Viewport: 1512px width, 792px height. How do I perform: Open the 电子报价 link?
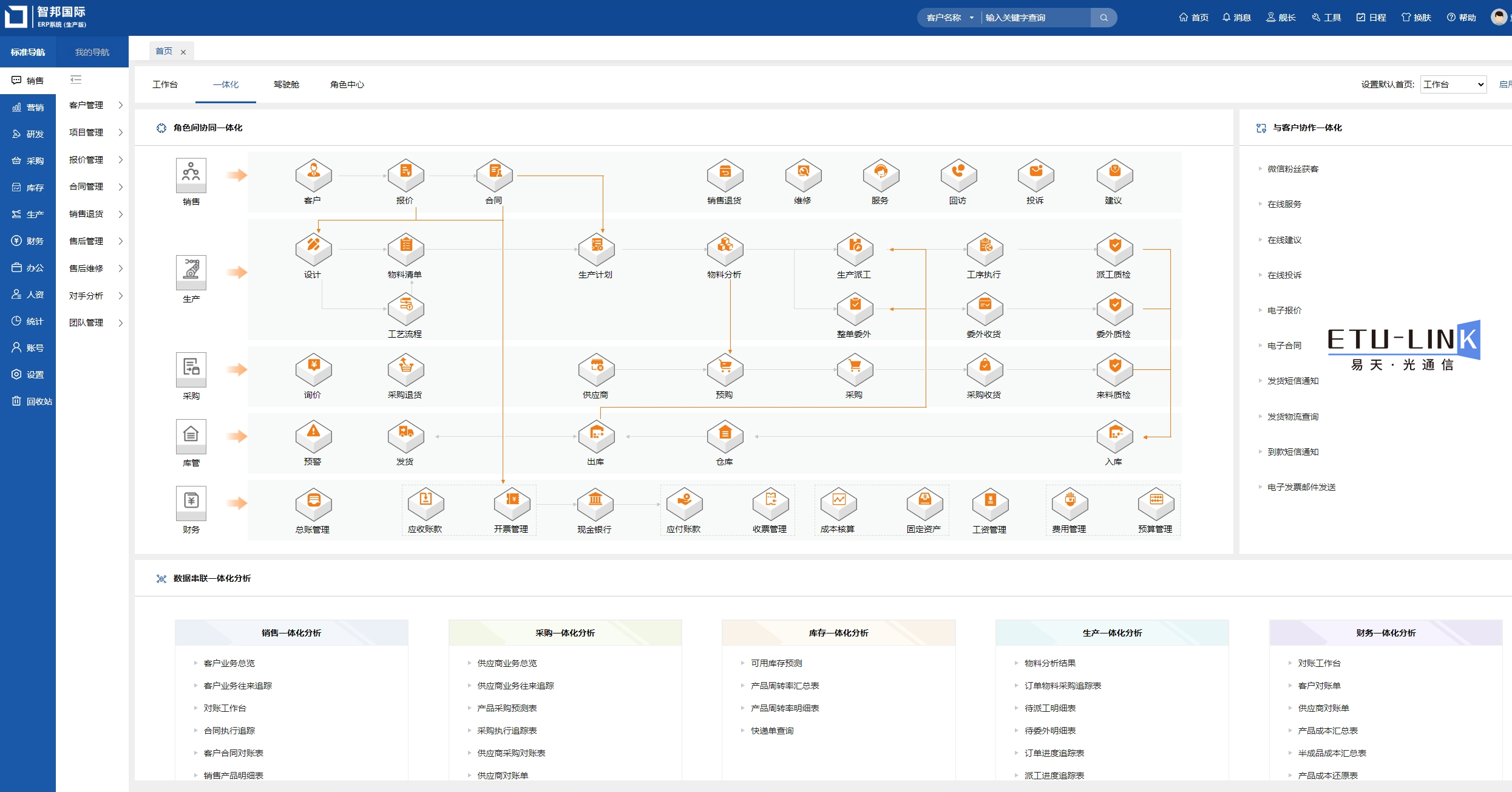click(1284, 310)
